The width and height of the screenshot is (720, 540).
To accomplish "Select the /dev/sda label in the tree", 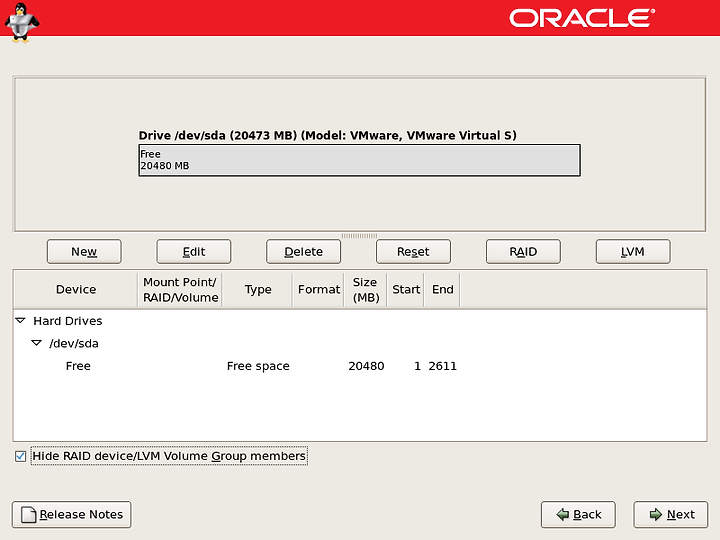I will click(x=74, y=343).
